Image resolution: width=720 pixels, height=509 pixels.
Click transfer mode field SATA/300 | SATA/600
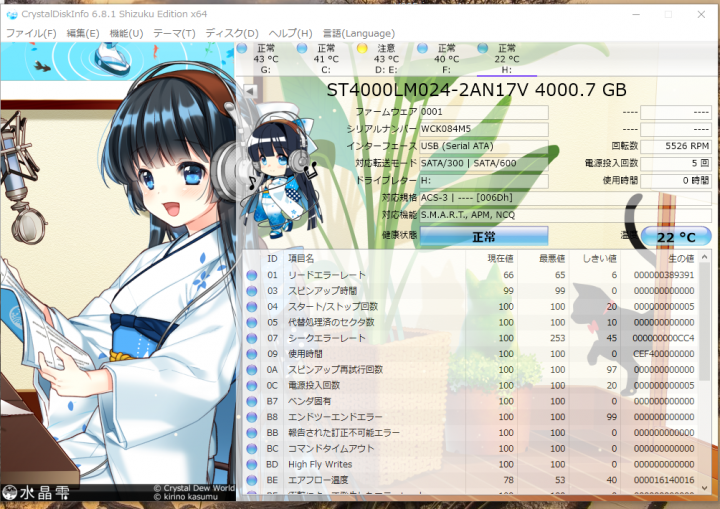click(x=484, y=163)
